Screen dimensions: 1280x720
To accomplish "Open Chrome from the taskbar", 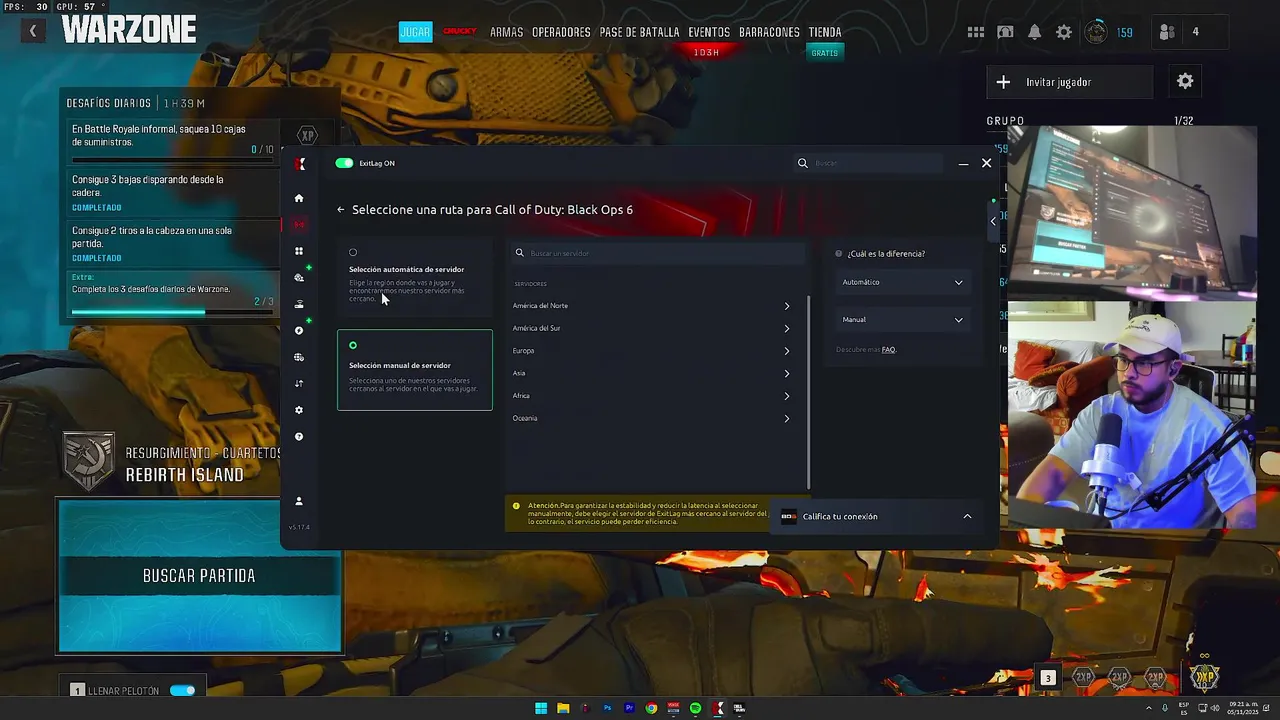I will [651, 708].
